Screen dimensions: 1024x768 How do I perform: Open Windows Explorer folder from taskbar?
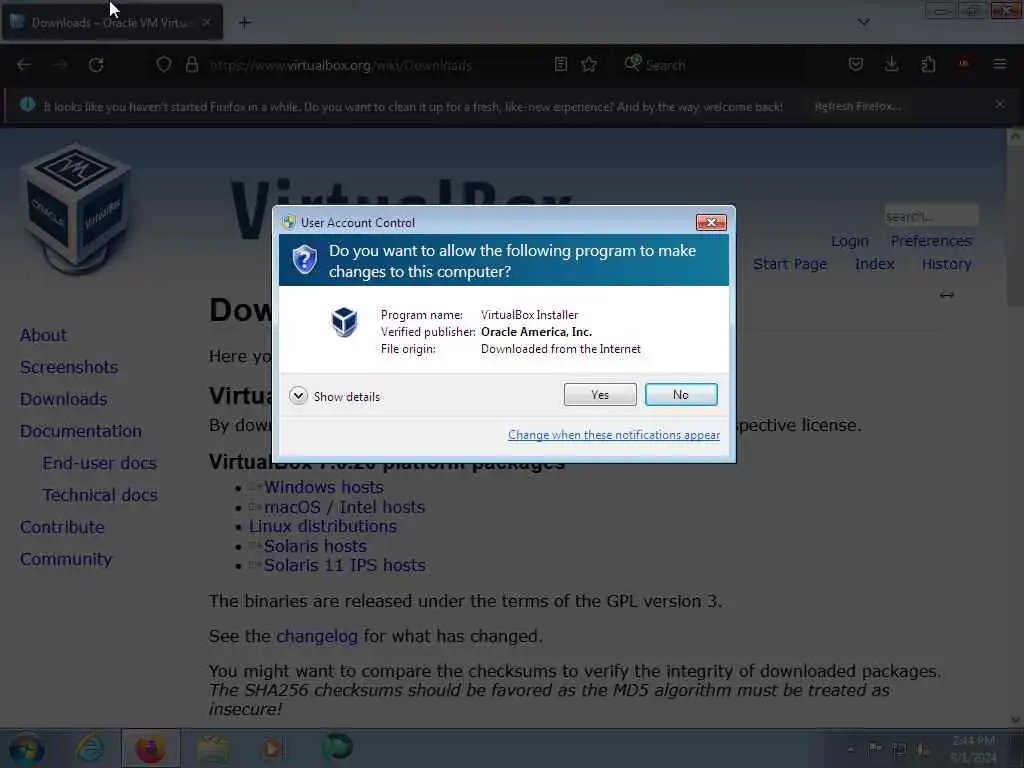(212, 748)
